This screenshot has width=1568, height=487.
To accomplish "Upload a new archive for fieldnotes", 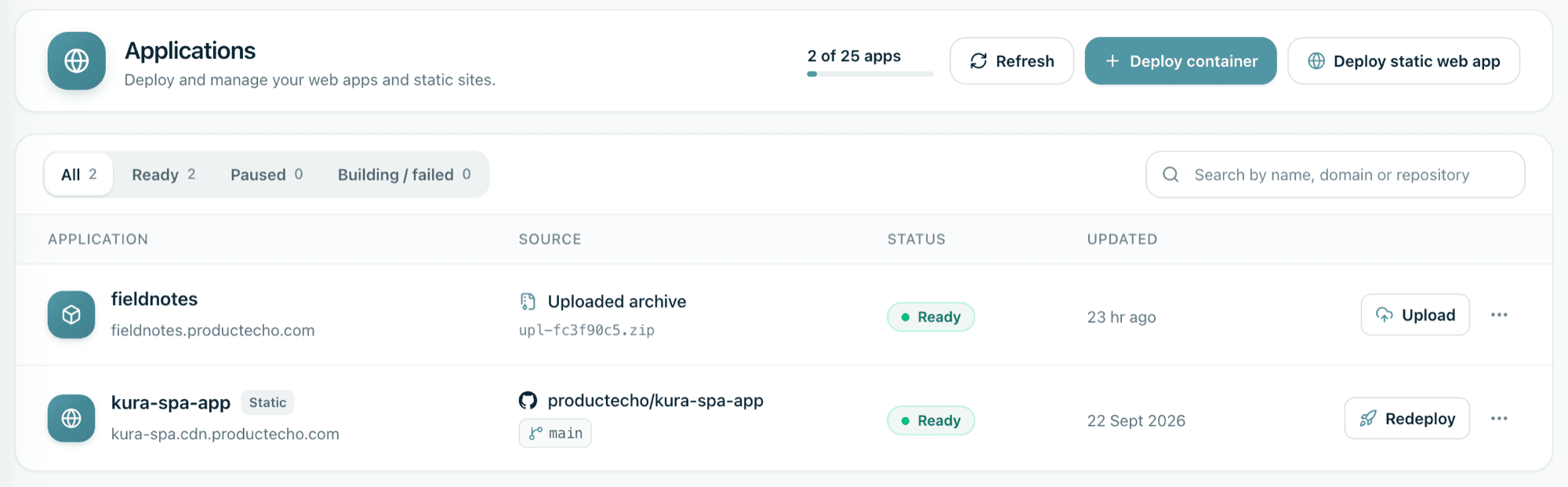I will [x=1415, y=314].
